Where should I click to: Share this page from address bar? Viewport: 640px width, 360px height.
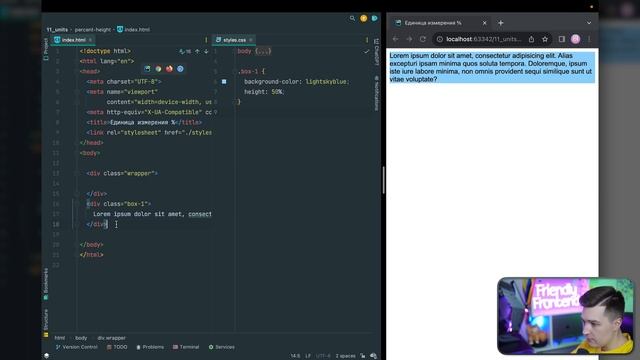coord(531,39)
